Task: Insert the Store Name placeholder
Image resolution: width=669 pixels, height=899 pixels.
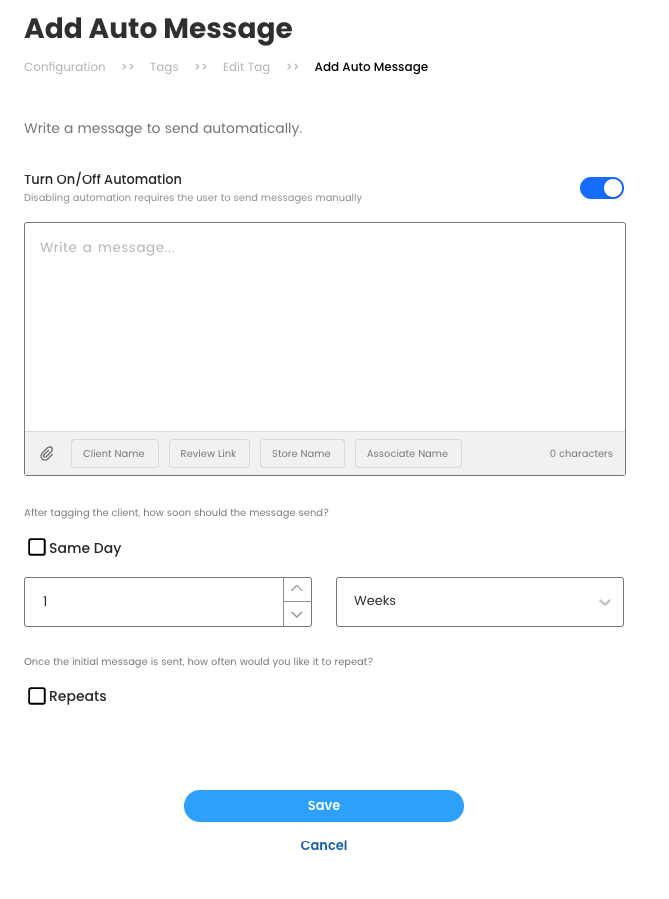Action: [x=301, y=454]
